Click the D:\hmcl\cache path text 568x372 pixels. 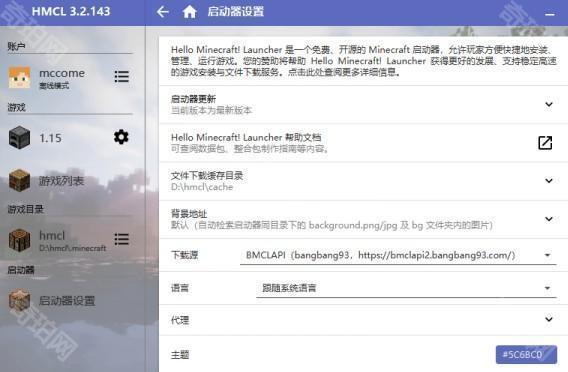coord(202,187)
